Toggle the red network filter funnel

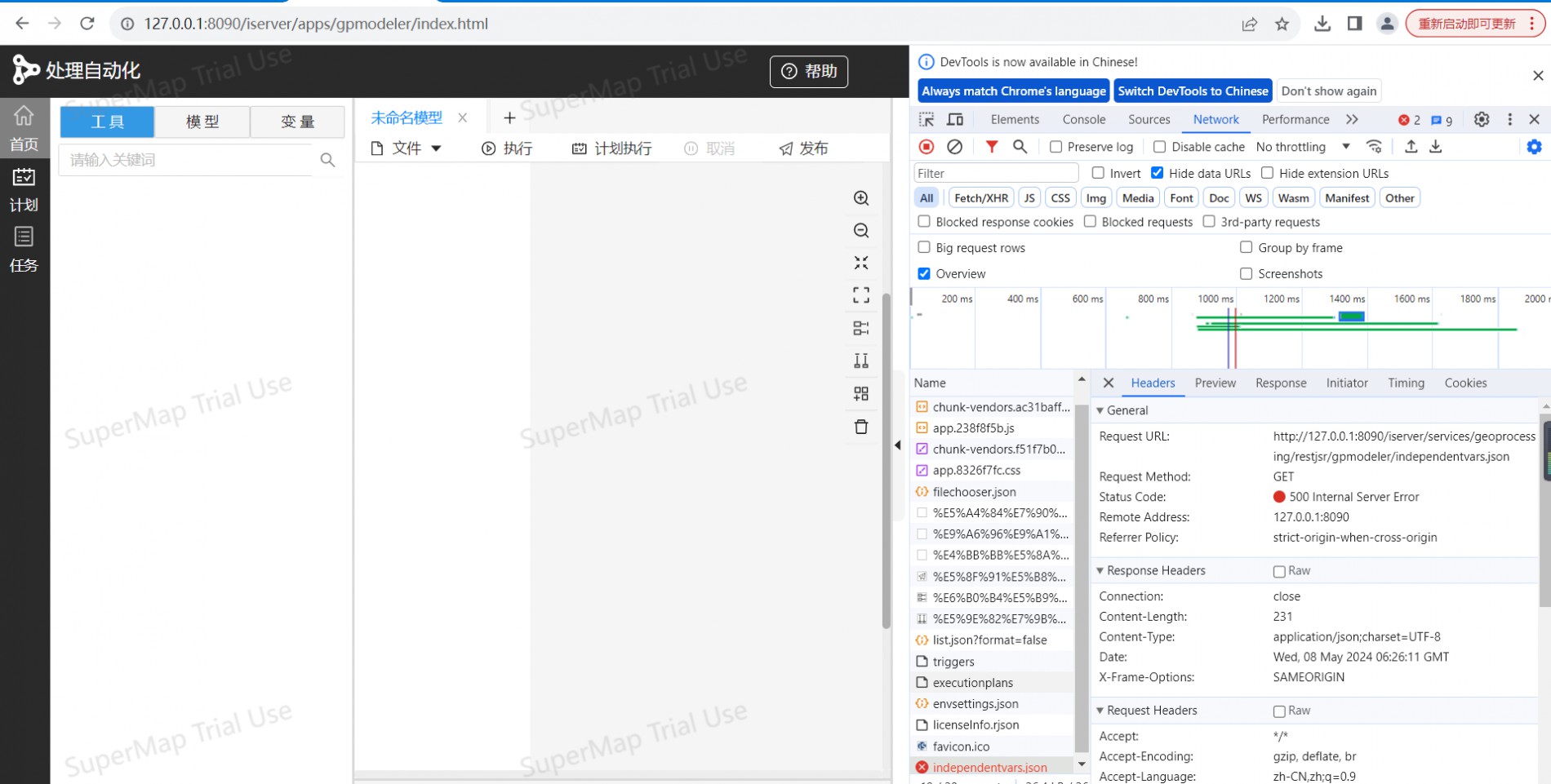click(991, 147)
